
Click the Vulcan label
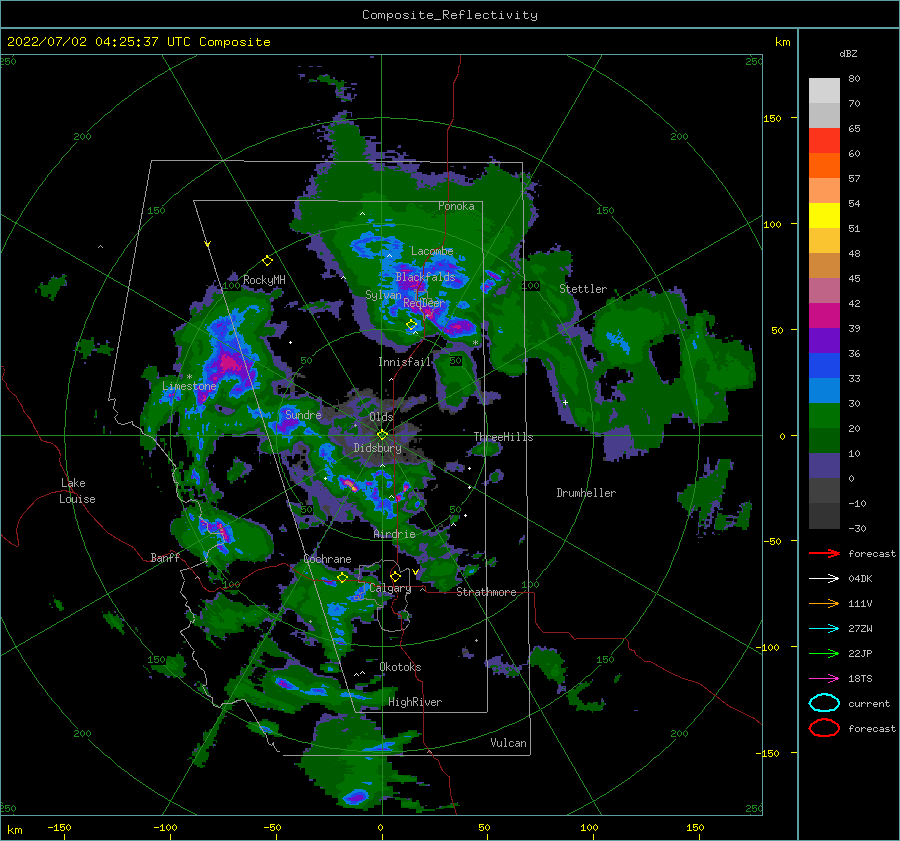[x=509, y=743]
